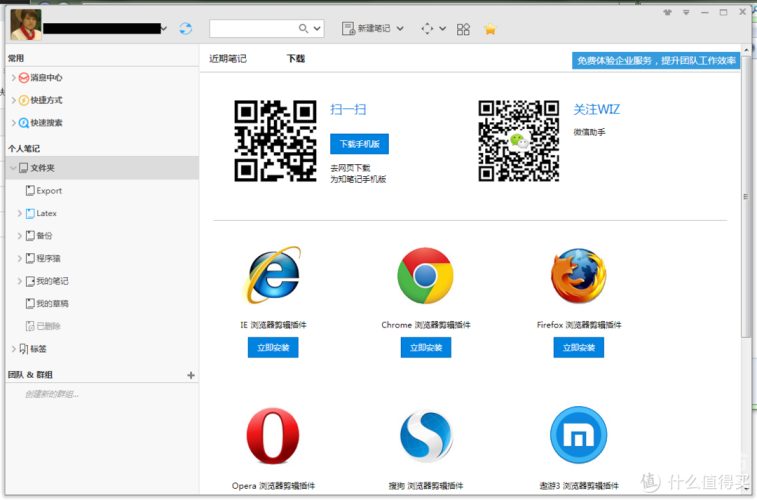Click the 下载手机版 button
The width and height of the screenshot is (757, 500).
359,144
